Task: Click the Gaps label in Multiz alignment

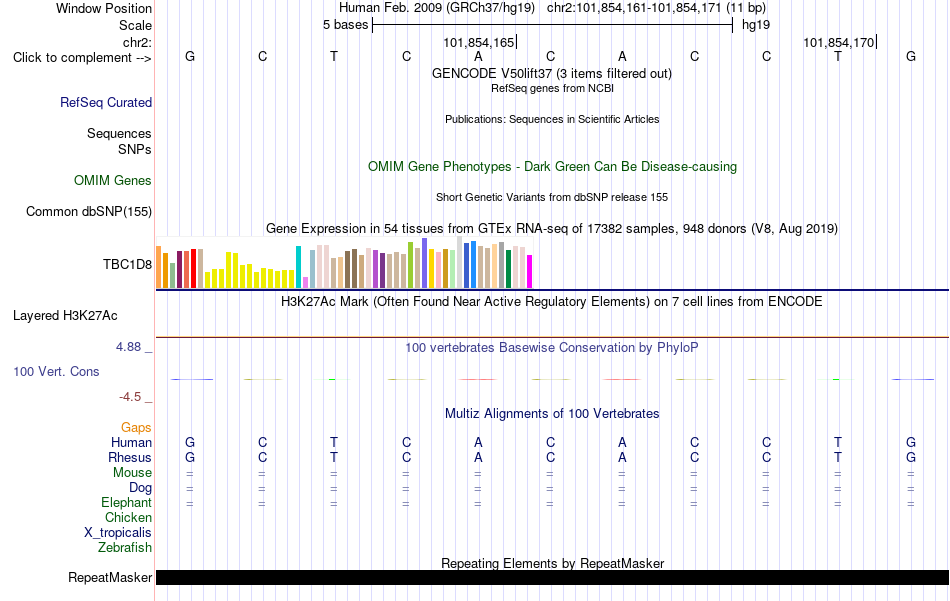Action: pos(136,428)
